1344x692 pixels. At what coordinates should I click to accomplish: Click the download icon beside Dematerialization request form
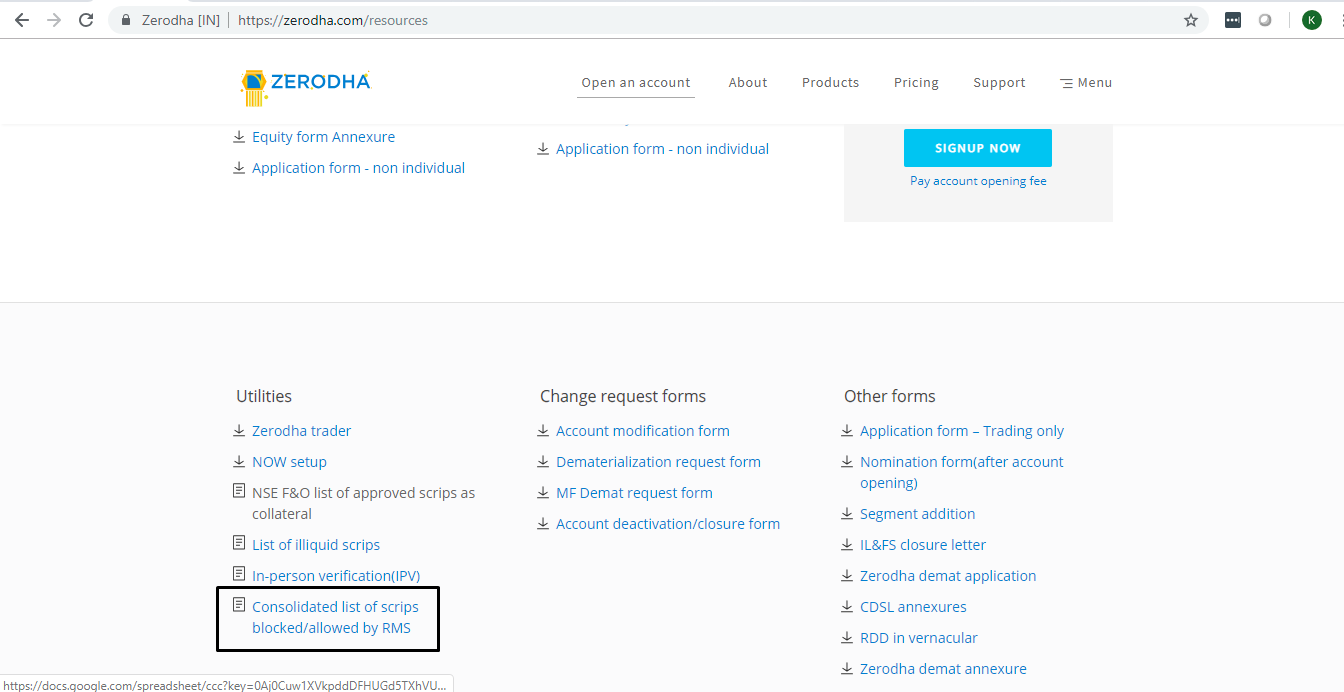pos(543,462)
